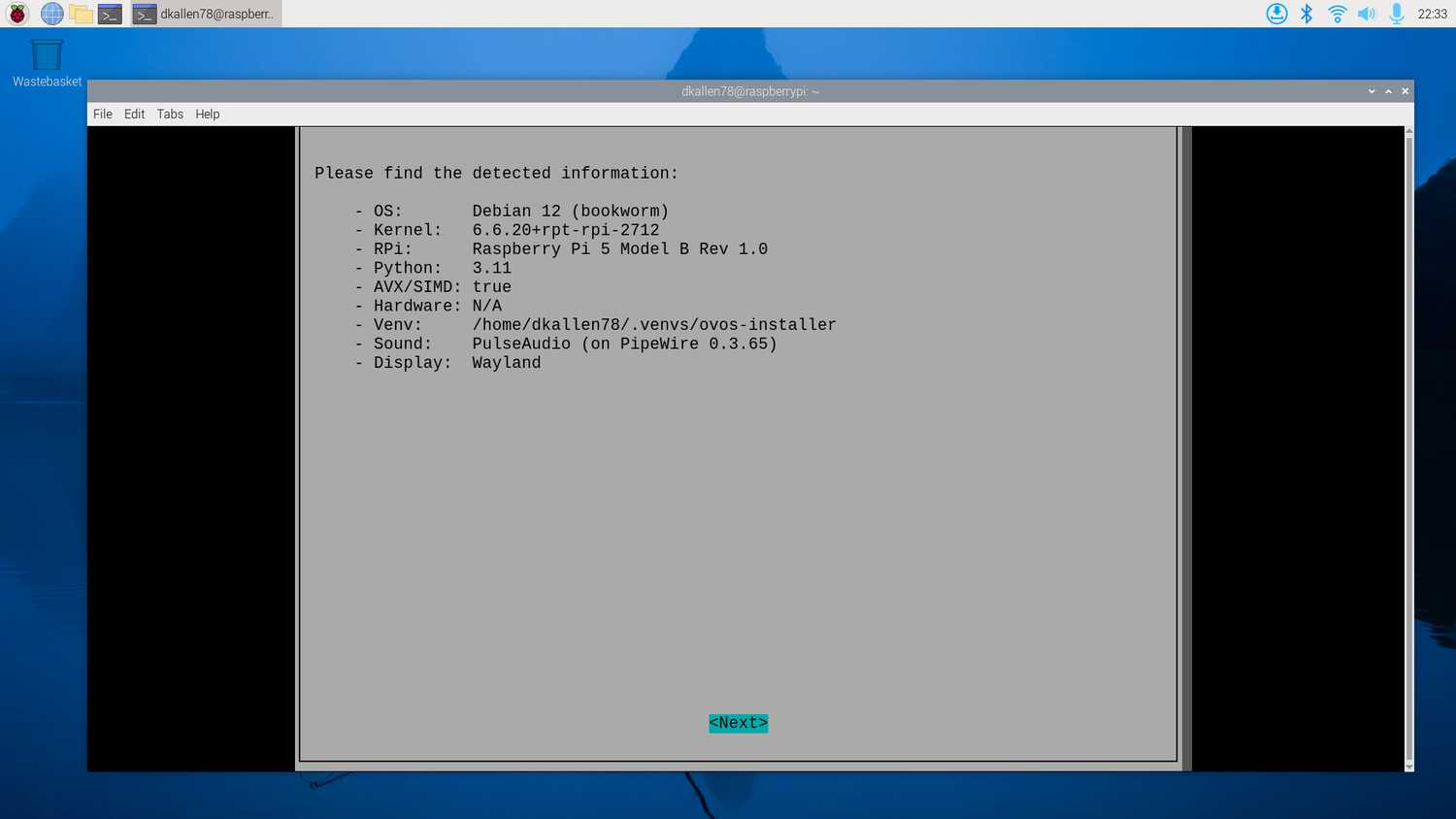Screen dimensions: 1456x819
Task: Click the terminal vertical scrollbar
Action: pyautogui.click(x=1409, y=448)
